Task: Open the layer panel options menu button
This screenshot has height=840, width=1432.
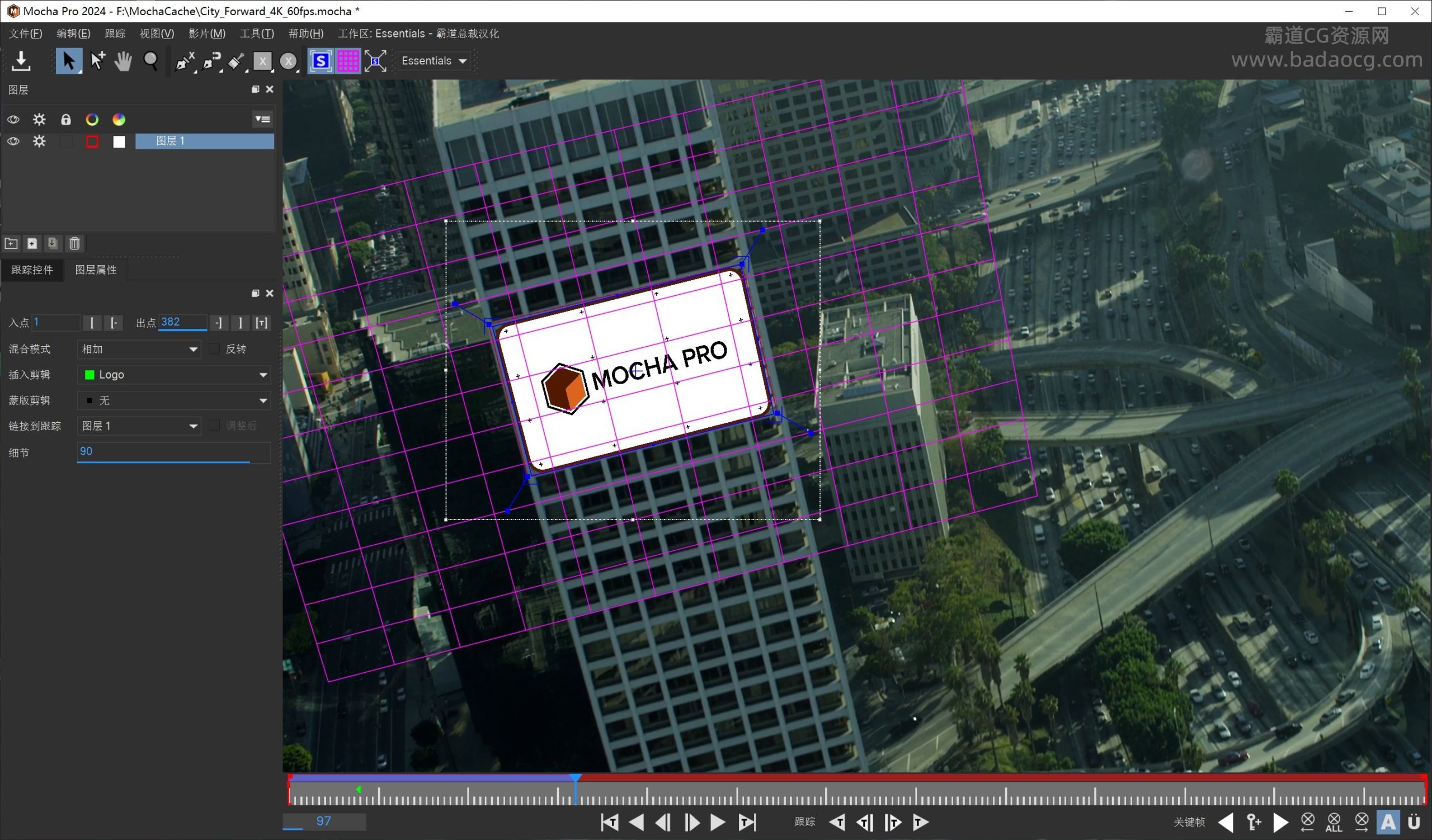Action: 262,119
